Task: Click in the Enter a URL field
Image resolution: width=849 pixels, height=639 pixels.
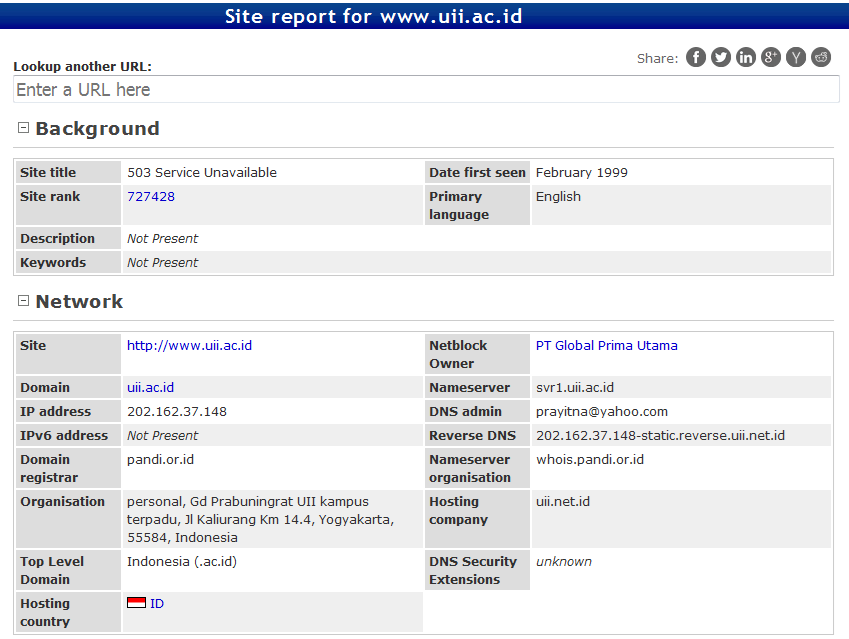Action: (426, 90)
